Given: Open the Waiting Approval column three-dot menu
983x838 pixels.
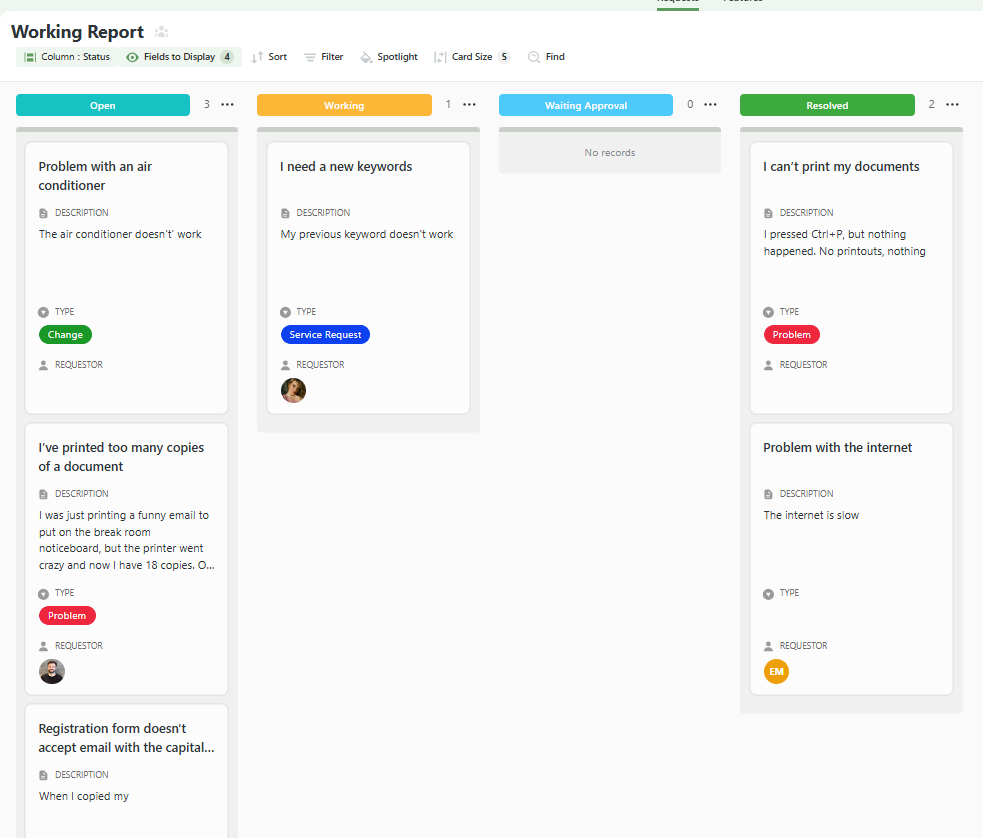Looking at the screenshot, I should click(x=711, y=105).
